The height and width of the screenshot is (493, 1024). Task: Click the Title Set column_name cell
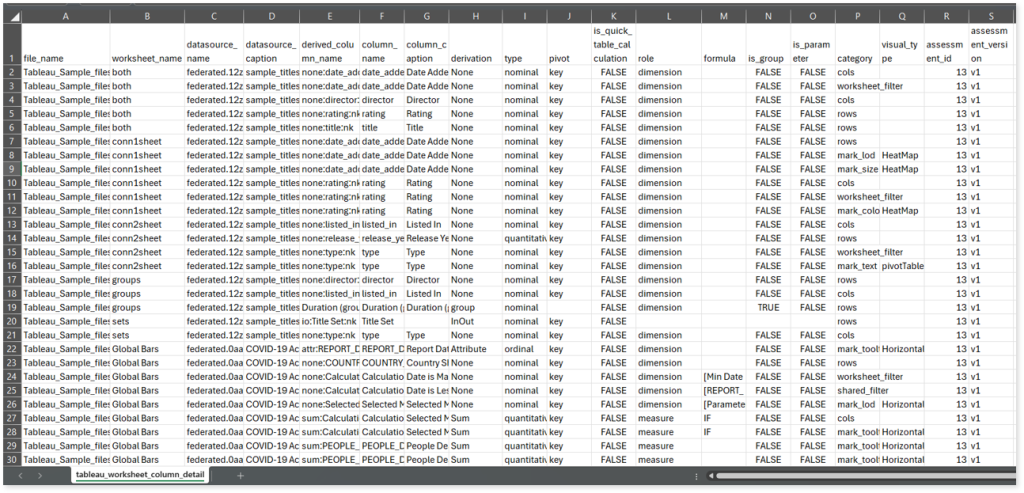click(x=381, y=321)
